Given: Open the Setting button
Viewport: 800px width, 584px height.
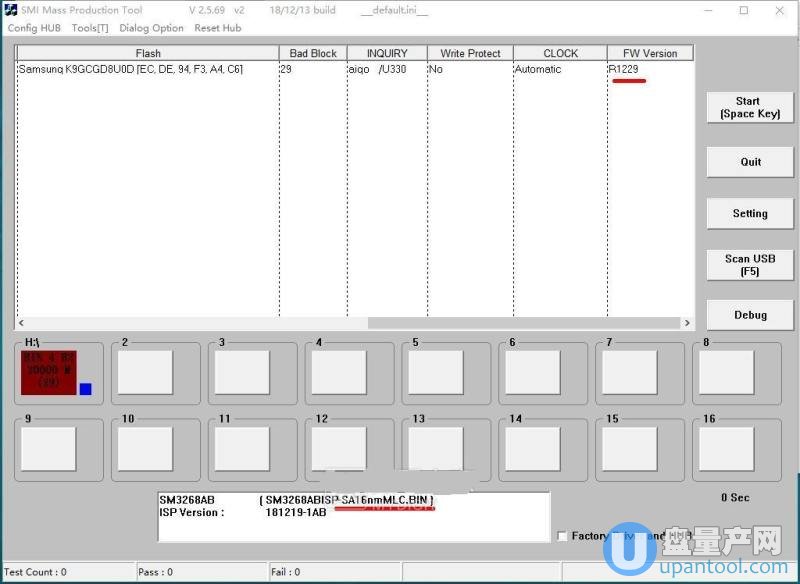Looking at the screenshot, I should pyautogui.click(x=749, y=213).
